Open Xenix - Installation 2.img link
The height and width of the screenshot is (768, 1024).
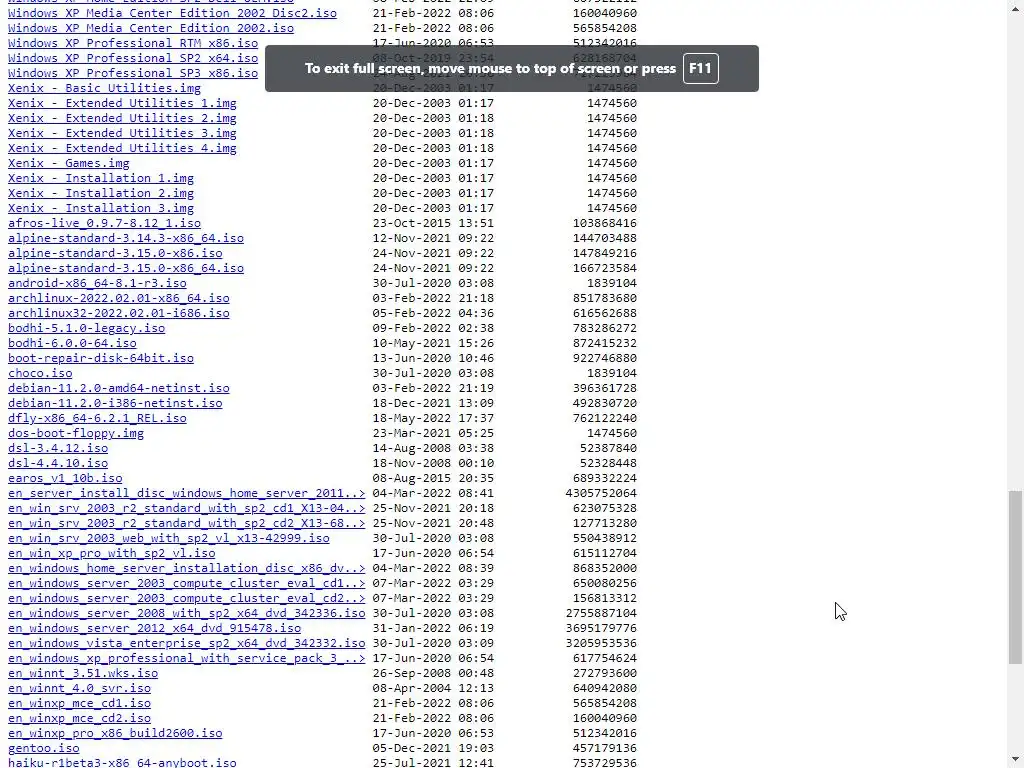click(x=101, y=193)
